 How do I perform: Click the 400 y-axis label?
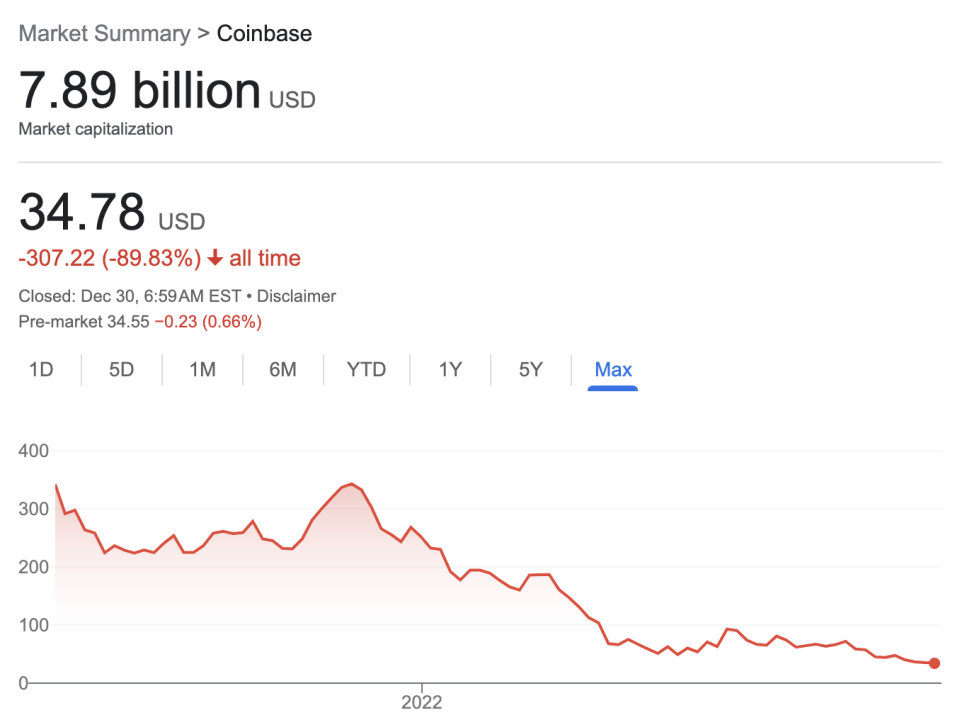tap(34, 451)
